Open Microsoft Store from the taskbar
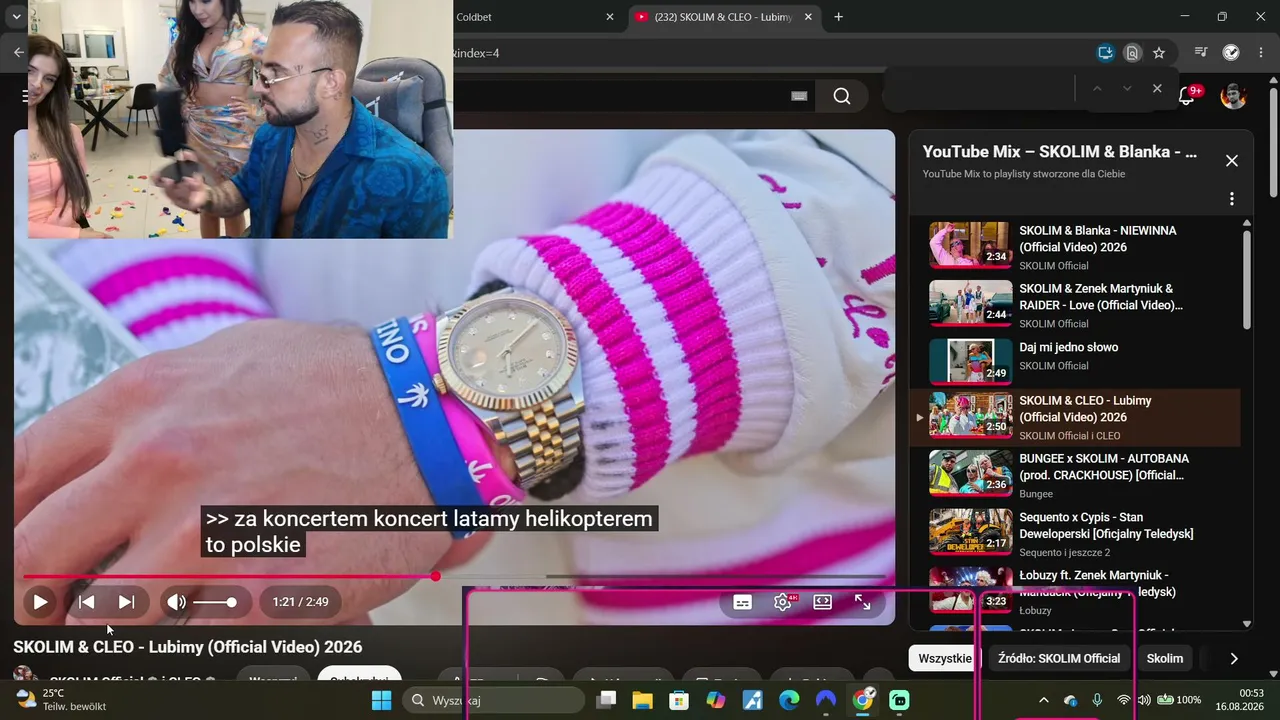The height and width of the screenshot is (720, 1280). pos(679,700)
